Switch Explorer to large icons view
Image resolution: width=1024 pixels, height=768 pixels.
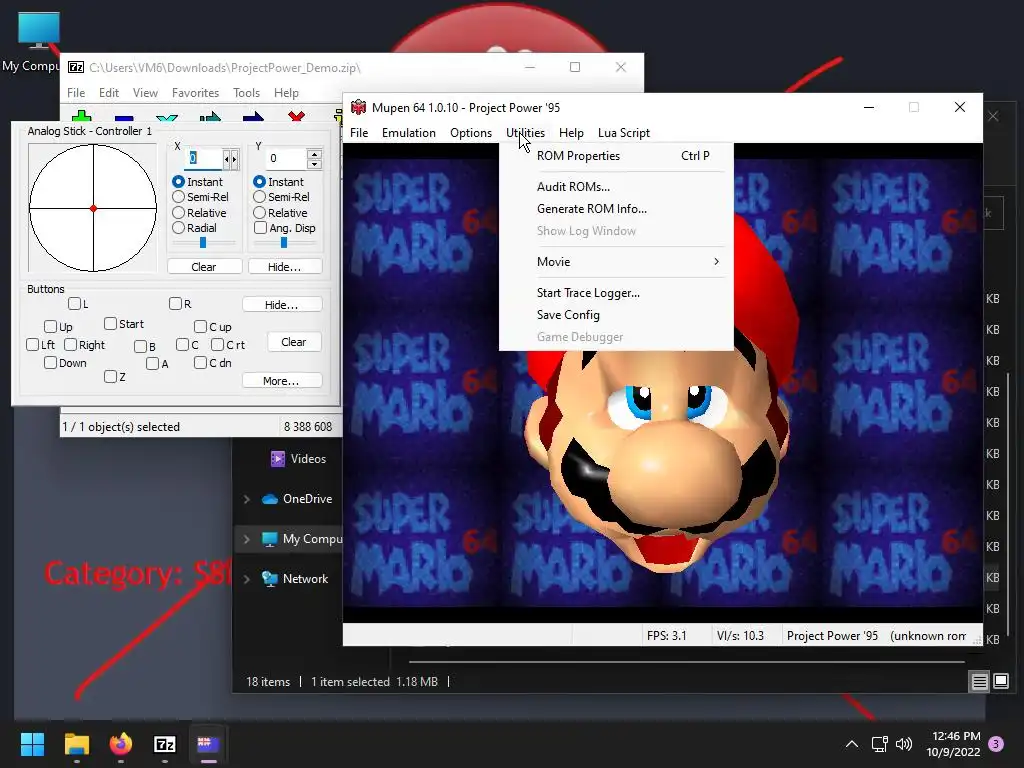(1000, 682)
